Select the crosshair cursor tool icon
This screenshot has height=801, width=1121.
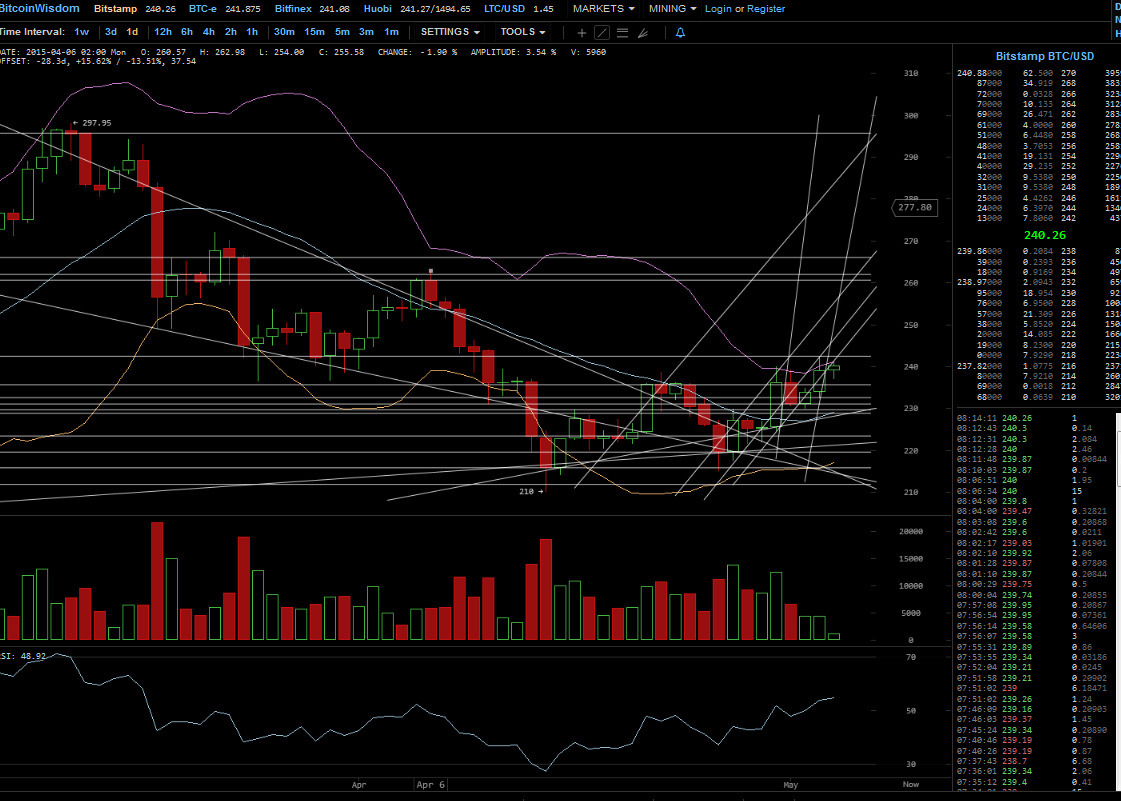tap(582, 32)
